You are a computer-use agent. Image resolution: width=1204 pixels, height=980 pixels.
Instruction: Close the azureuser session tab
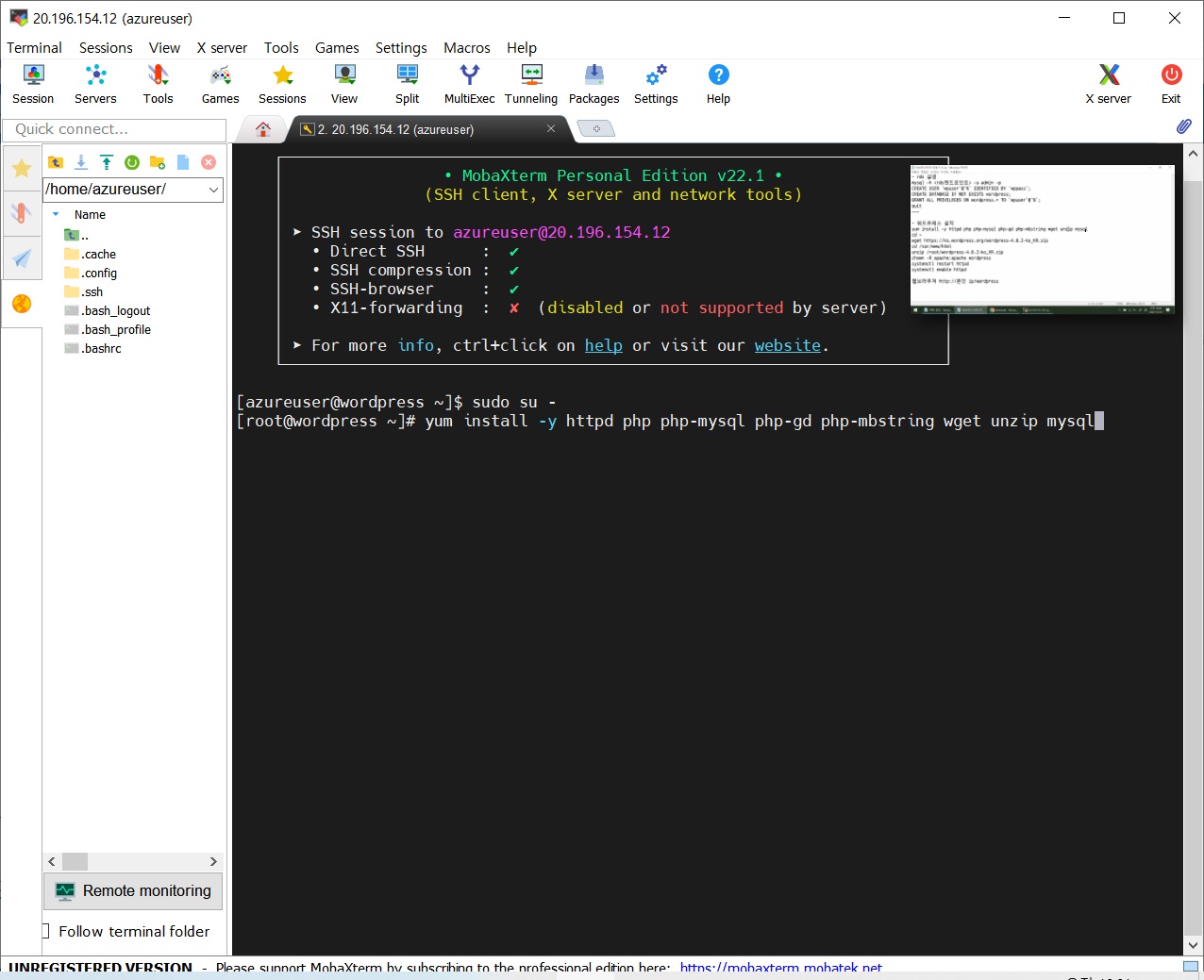coord(551,128)
